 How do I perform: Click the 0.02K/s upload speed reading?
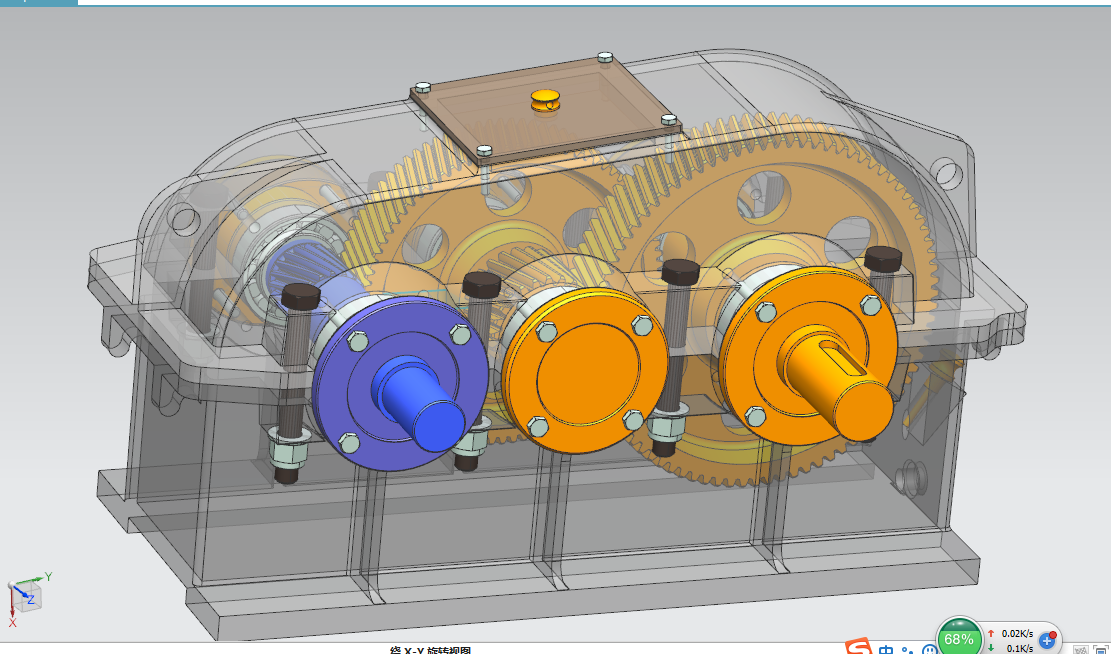[1017, 633]
